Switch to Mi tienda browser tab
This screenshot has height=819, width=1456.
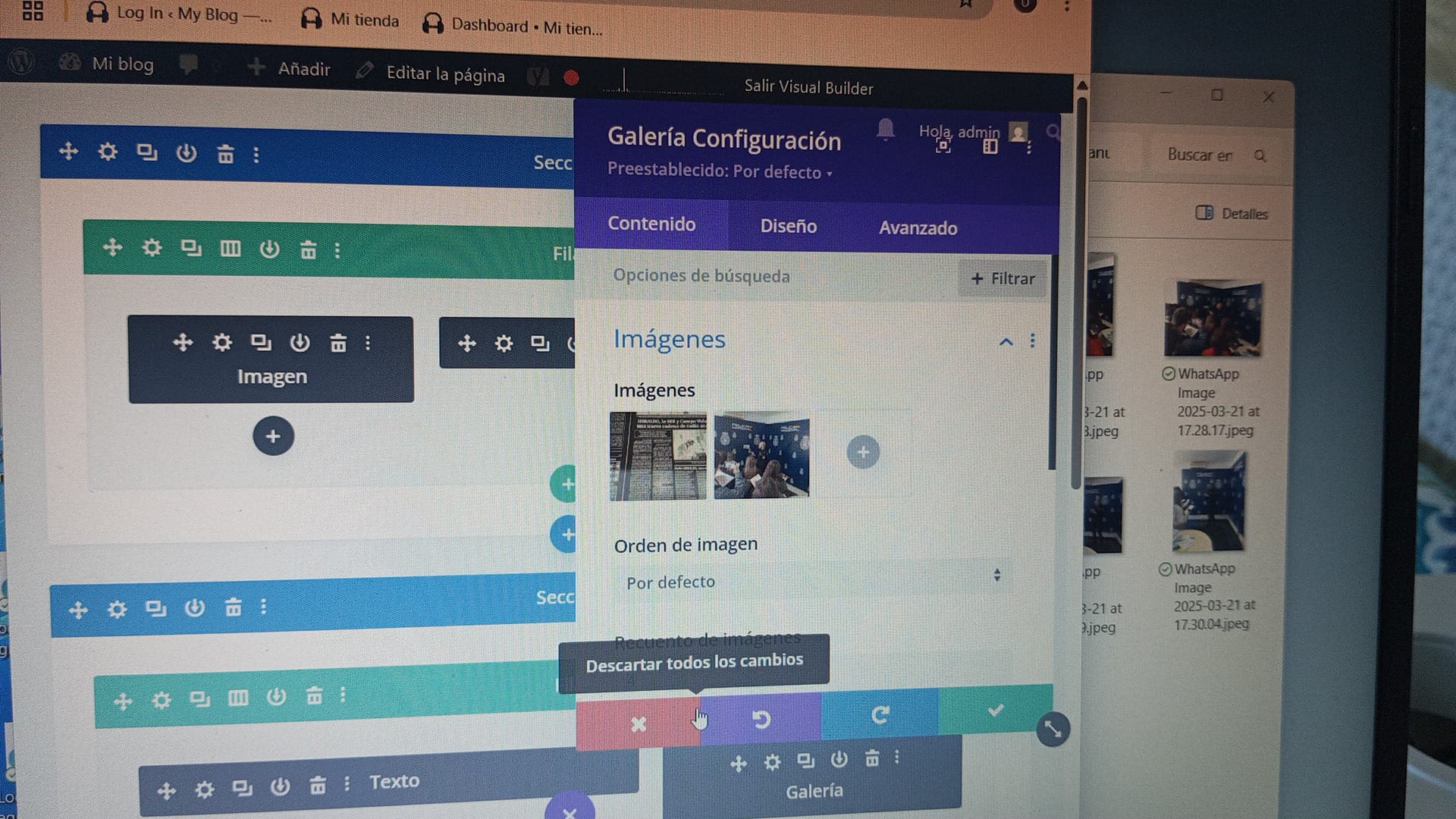[350, 20]
